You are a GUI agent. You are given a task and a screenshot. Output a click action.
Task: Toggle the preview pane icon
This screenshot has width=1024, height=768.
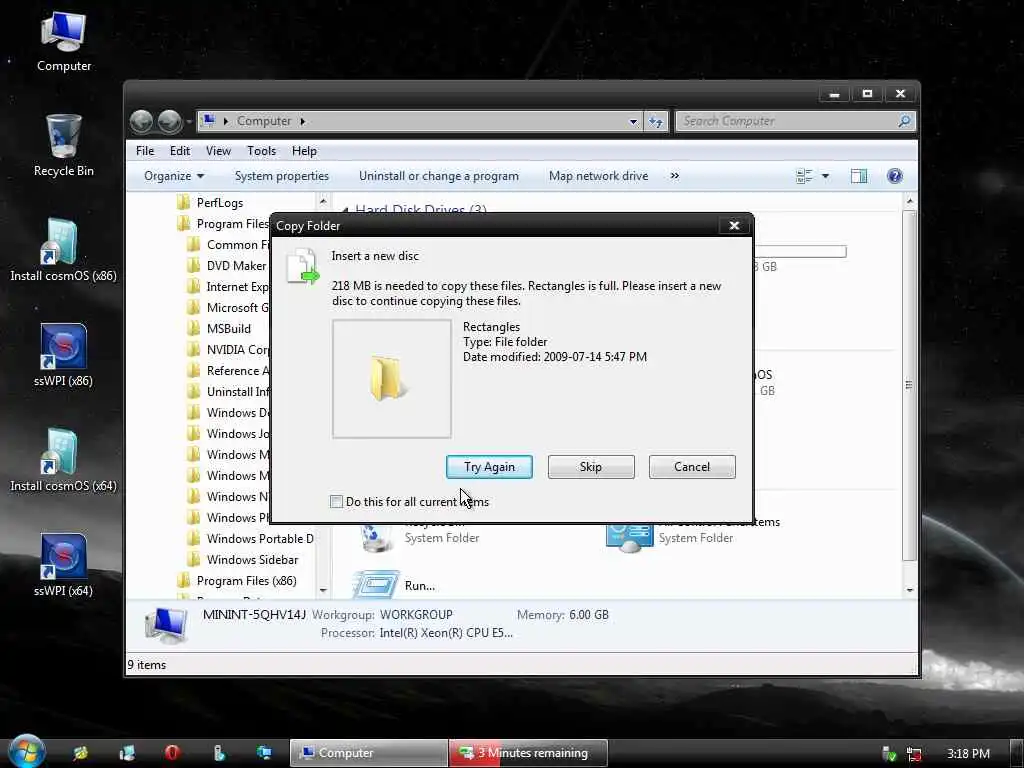click(859, 176)
